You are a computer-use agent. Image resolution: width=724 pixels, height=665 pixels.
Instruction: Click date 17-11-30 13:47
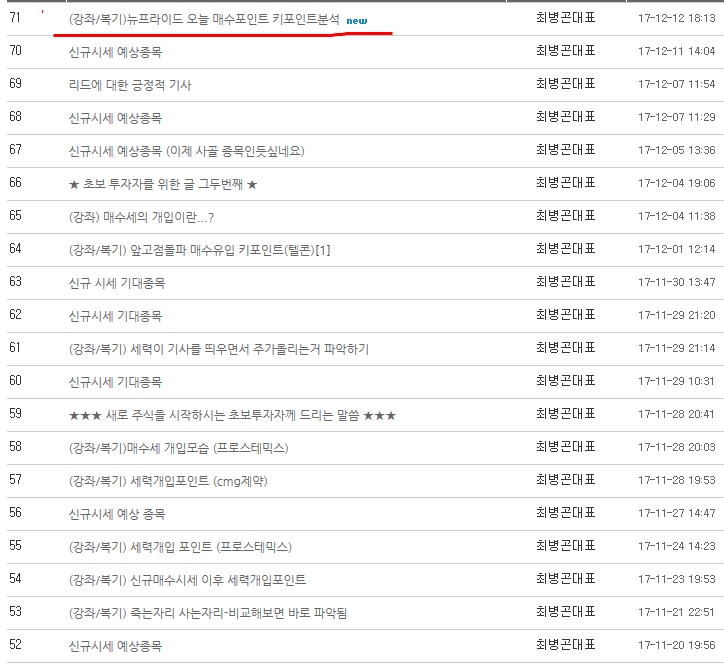point(677,282)
